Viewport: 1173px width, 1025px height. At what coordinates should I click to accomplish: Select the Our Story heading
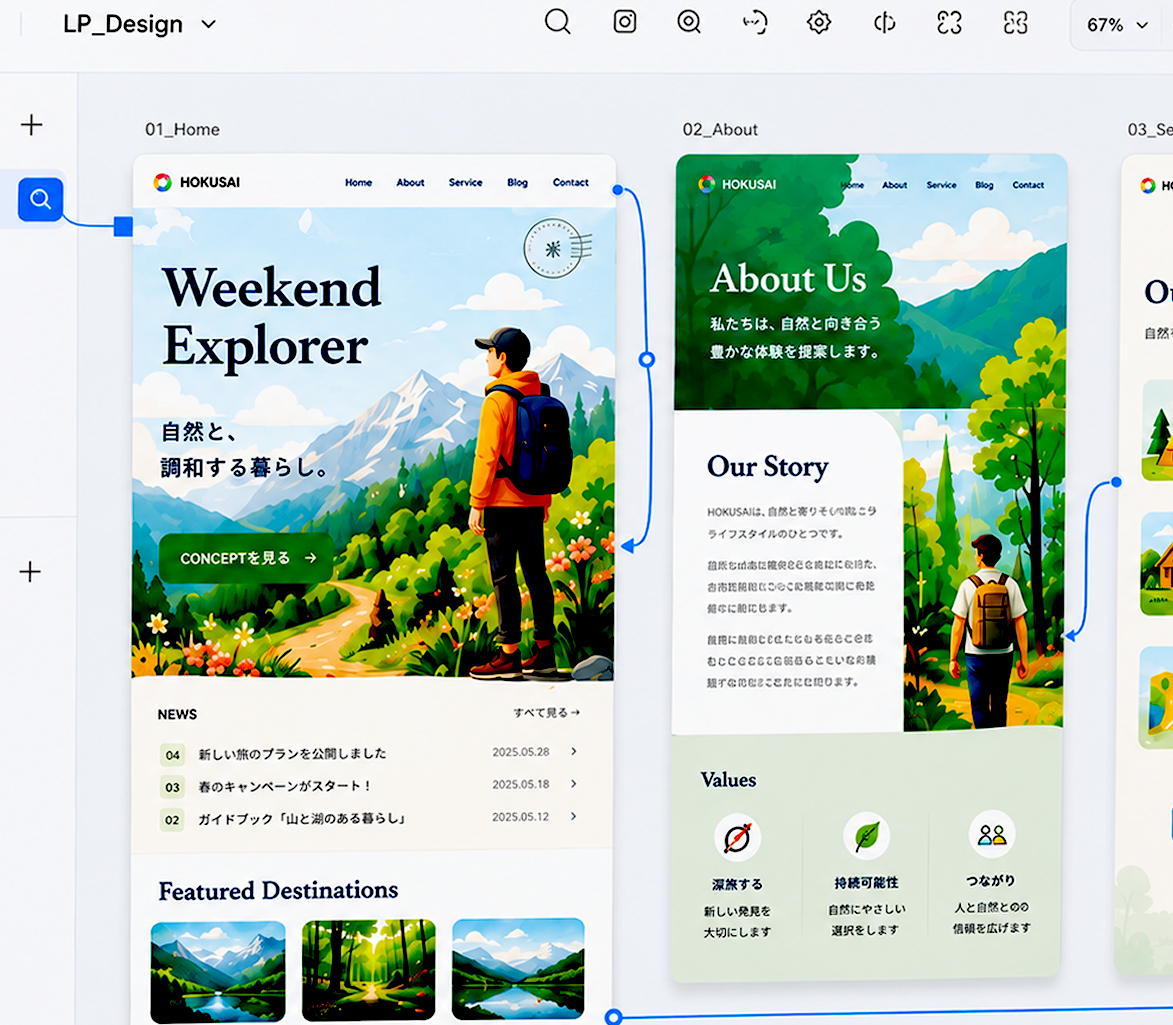click(768, 467)
